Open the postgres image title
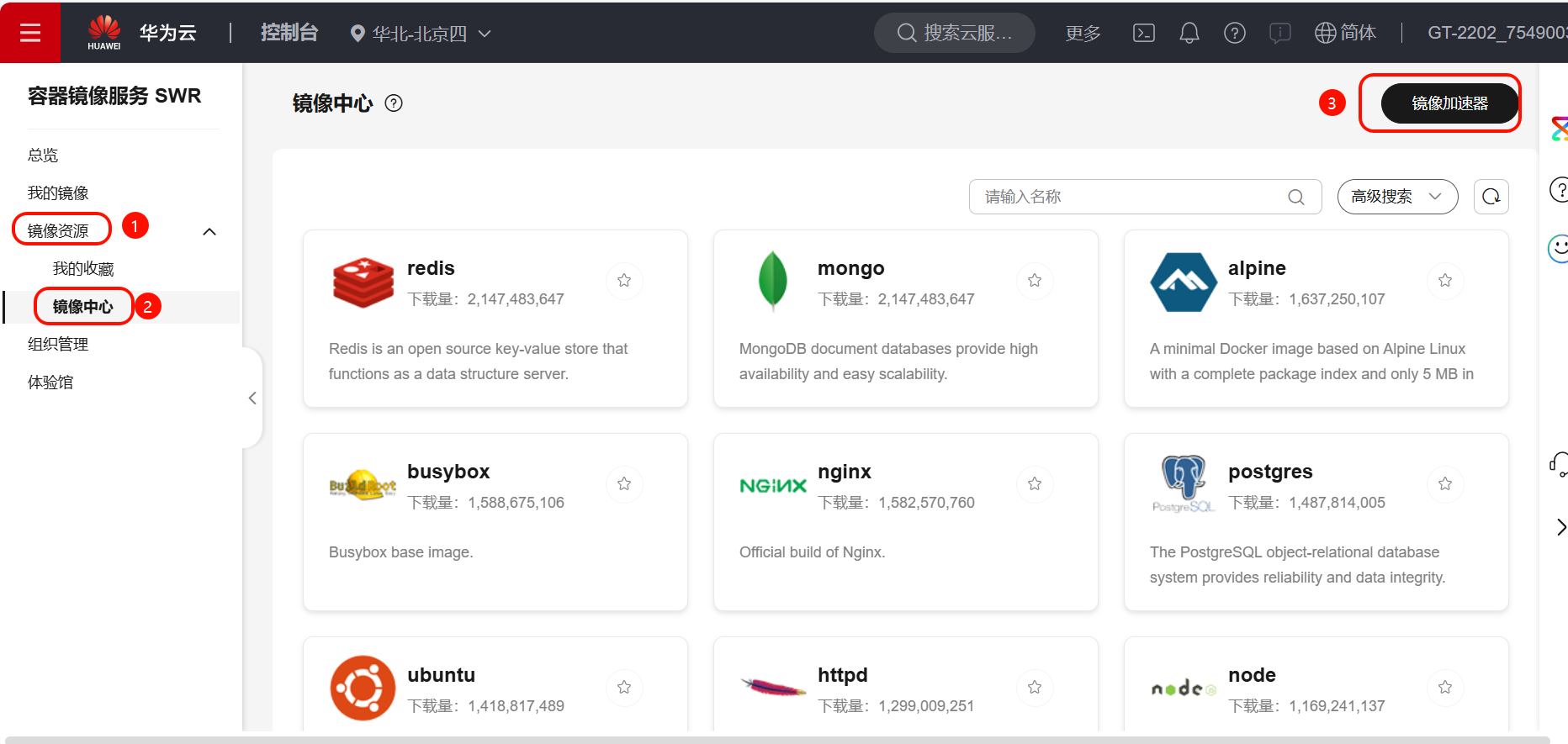 click(x=1270, y=472)
